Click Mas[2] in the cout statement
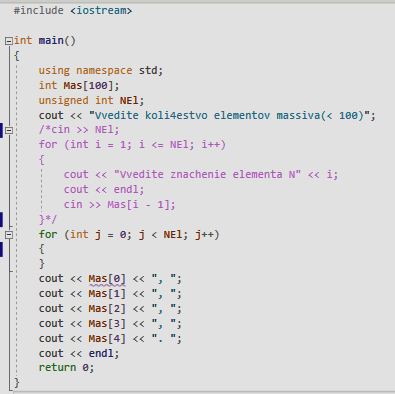Viewport: 395px width, 394px height. pyautogui.click(x=107, y=309)
